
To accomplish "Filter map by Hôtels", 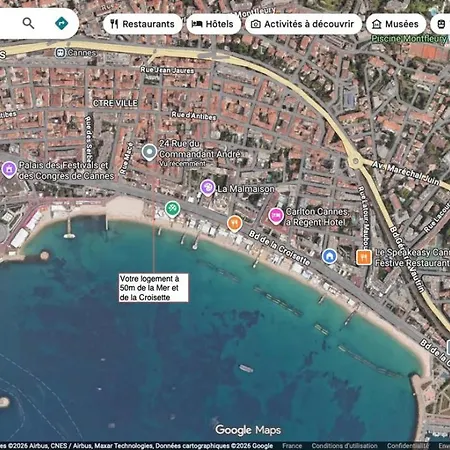I will (x=213, y=24).
